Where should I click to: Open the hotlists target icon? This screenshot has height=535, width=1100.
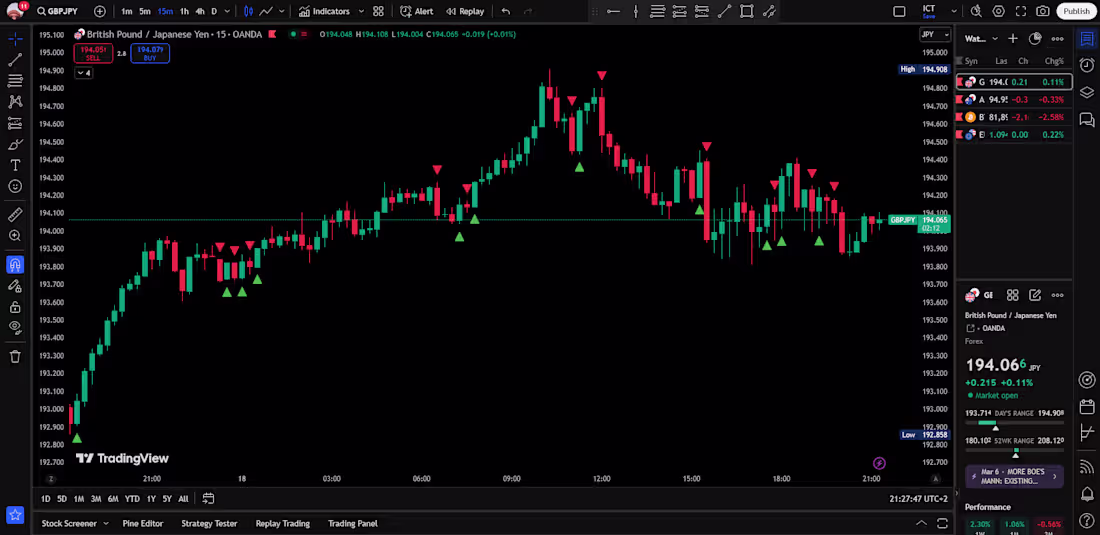point(1087,380)
